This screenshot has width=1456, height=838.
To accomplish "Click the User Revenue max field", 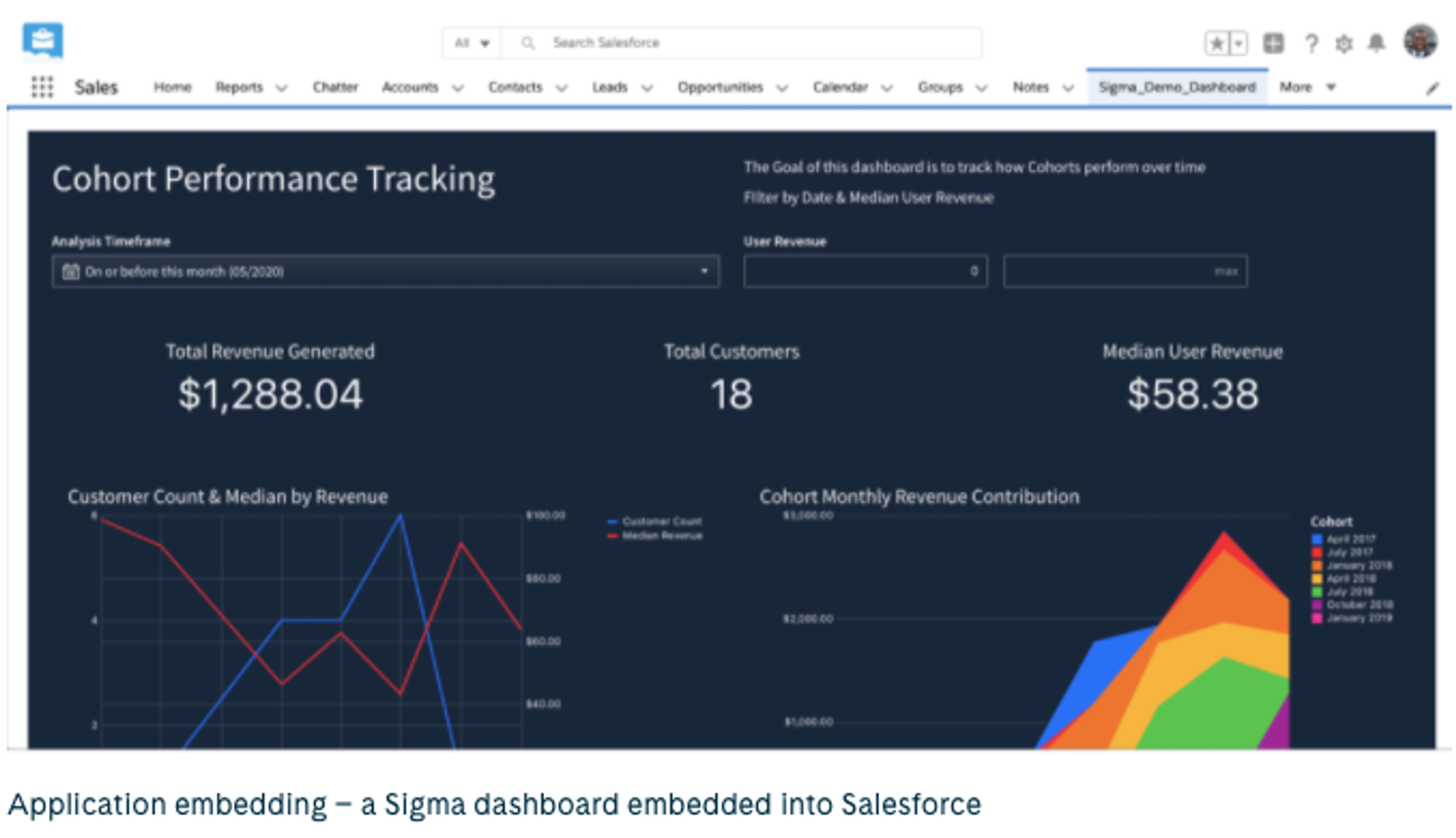I will click(x=1125, y=271).
